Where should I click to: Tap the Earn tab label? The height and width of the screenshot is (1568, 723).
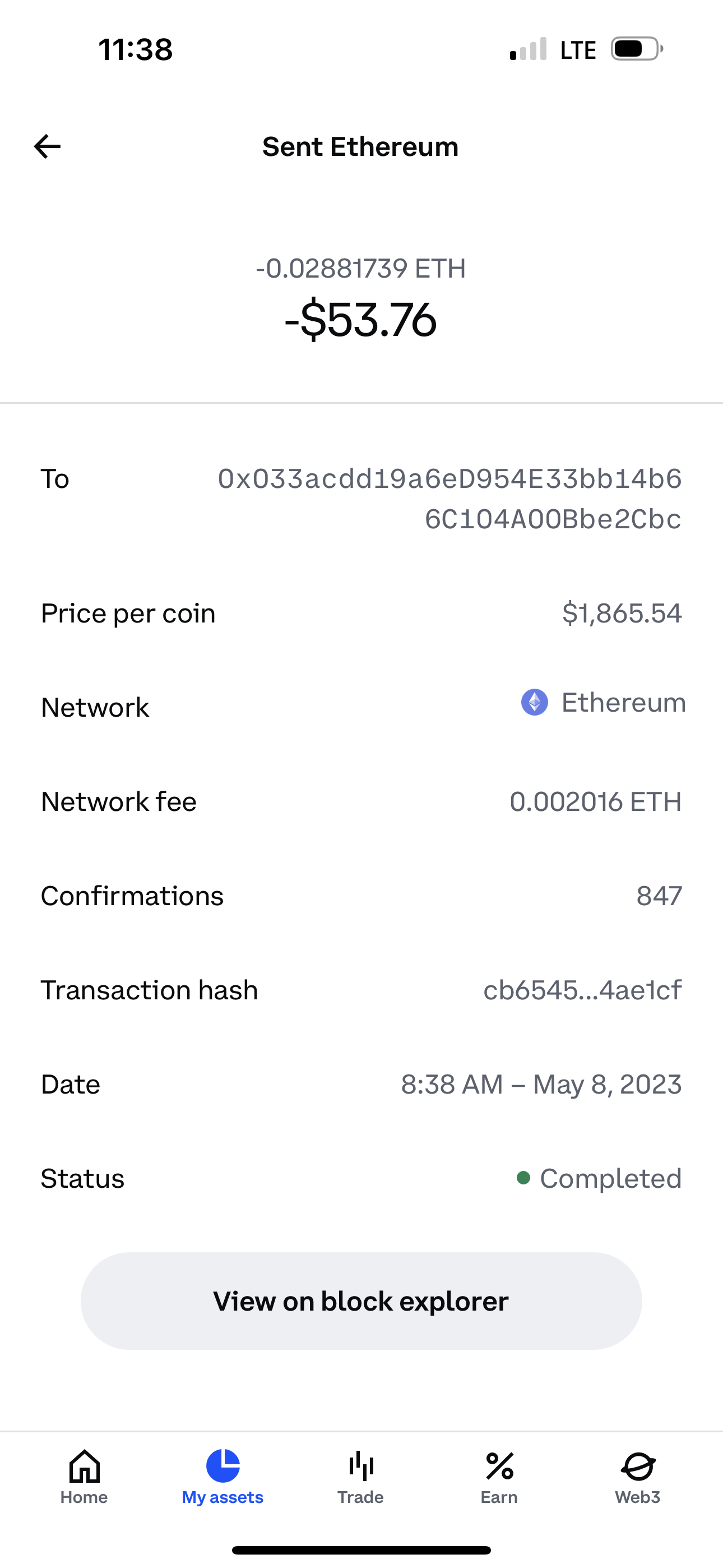click(499, 1497)
